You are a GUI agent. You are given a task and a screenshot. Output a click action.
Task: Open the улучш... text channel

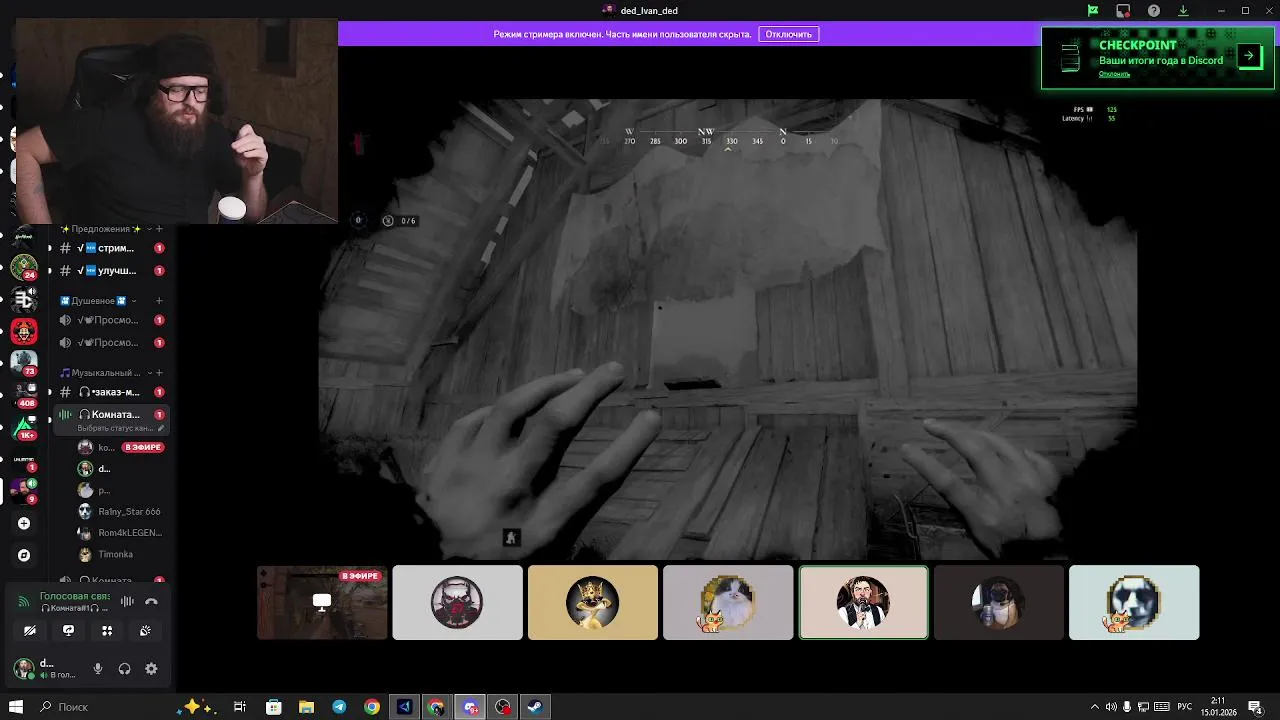coord(112,271)
